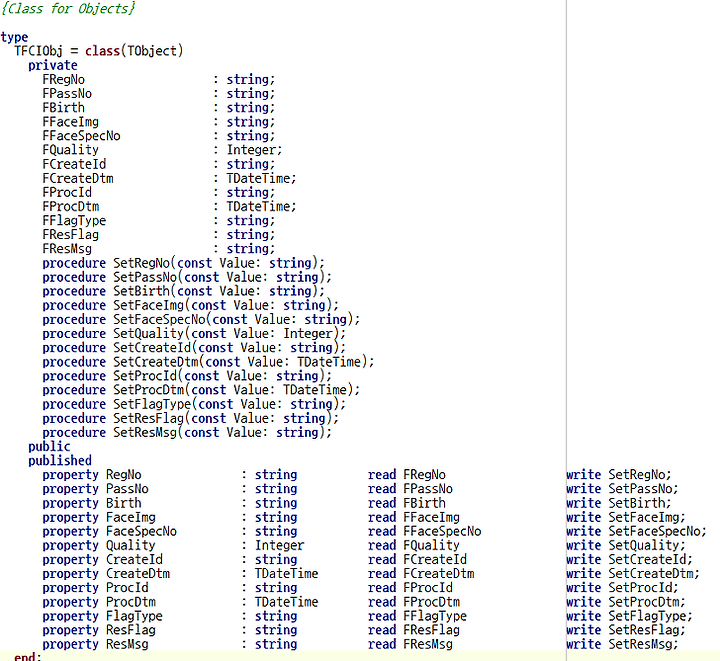Image resolution: width=720 pixels, height=661 pixels.
Task: Click property name "RegNo"
Action: [124, 475]
